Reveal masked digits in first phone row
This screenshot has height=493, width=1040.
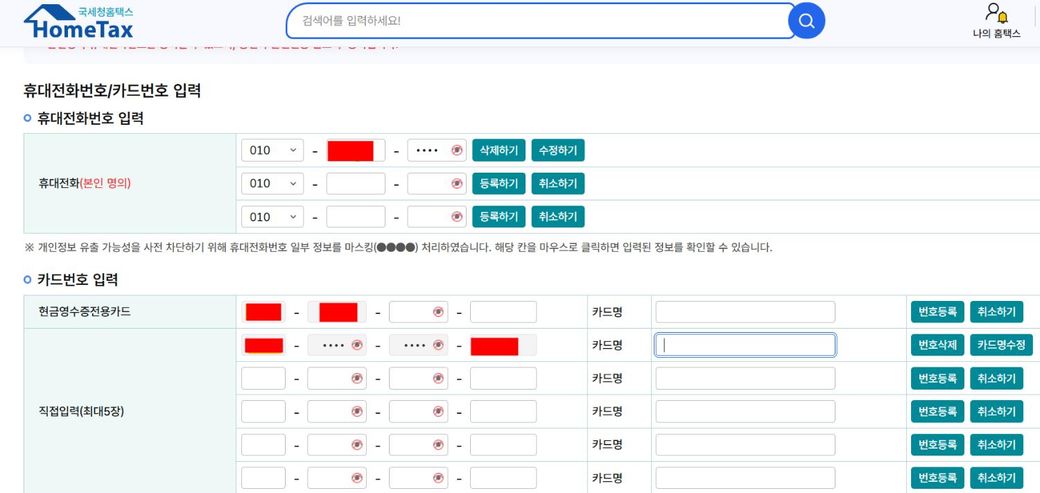[x=457, y=150]
